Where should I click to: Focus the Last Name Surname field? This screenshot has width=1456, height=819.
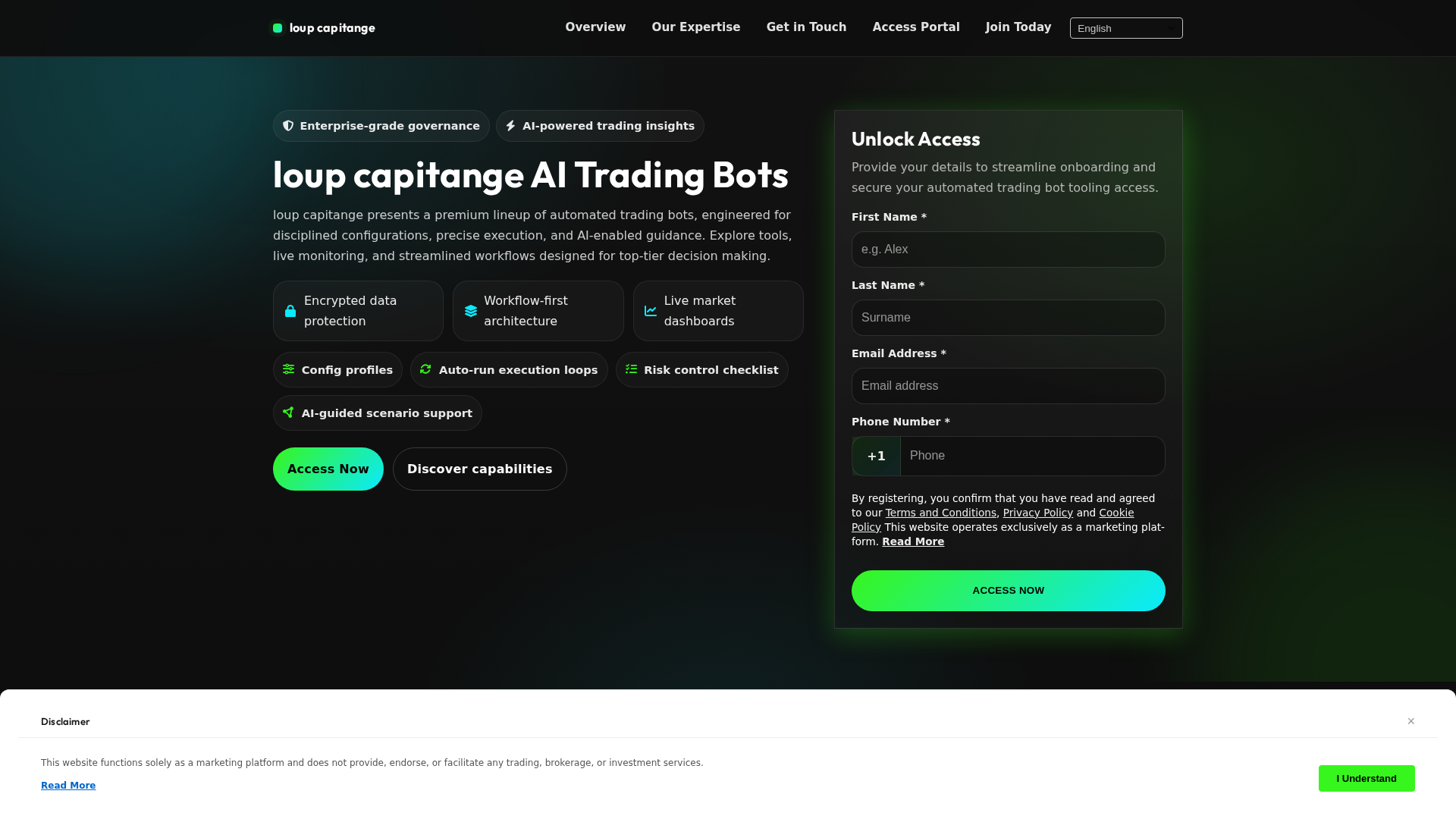pyautogui.click(x=1009, y=318)
